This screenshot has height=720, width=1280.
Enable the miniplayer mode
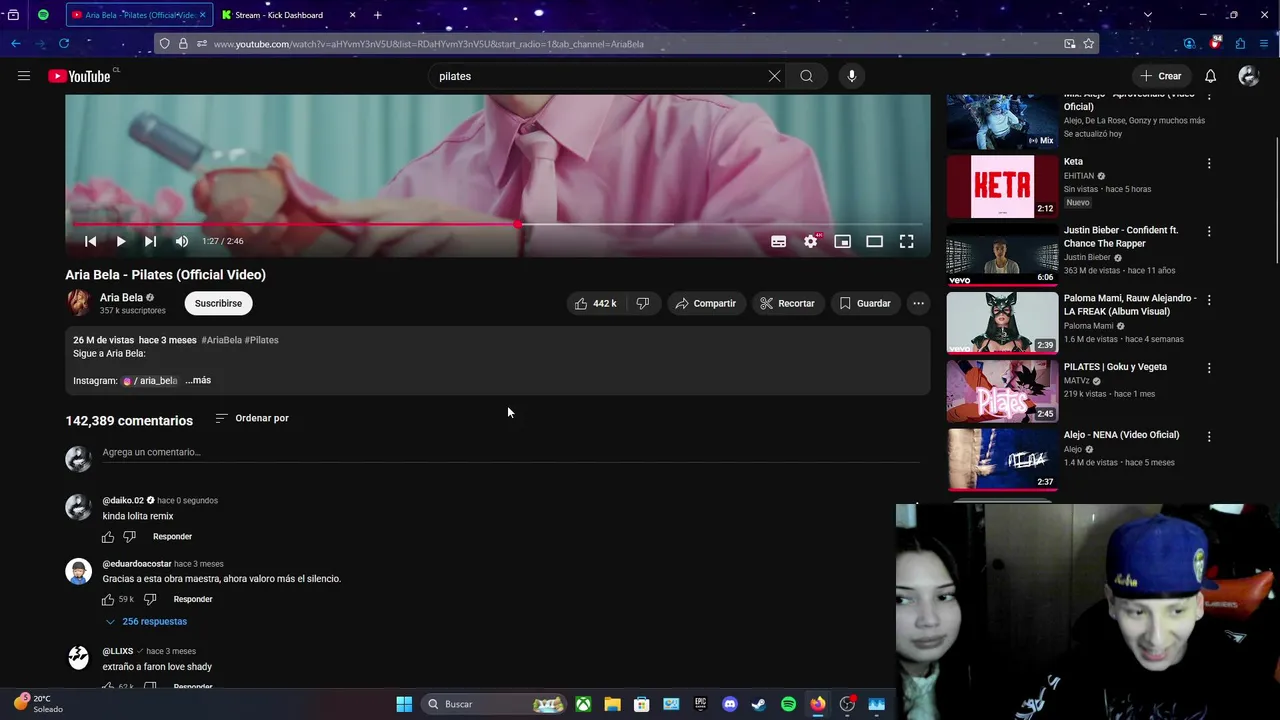(843, 241)
